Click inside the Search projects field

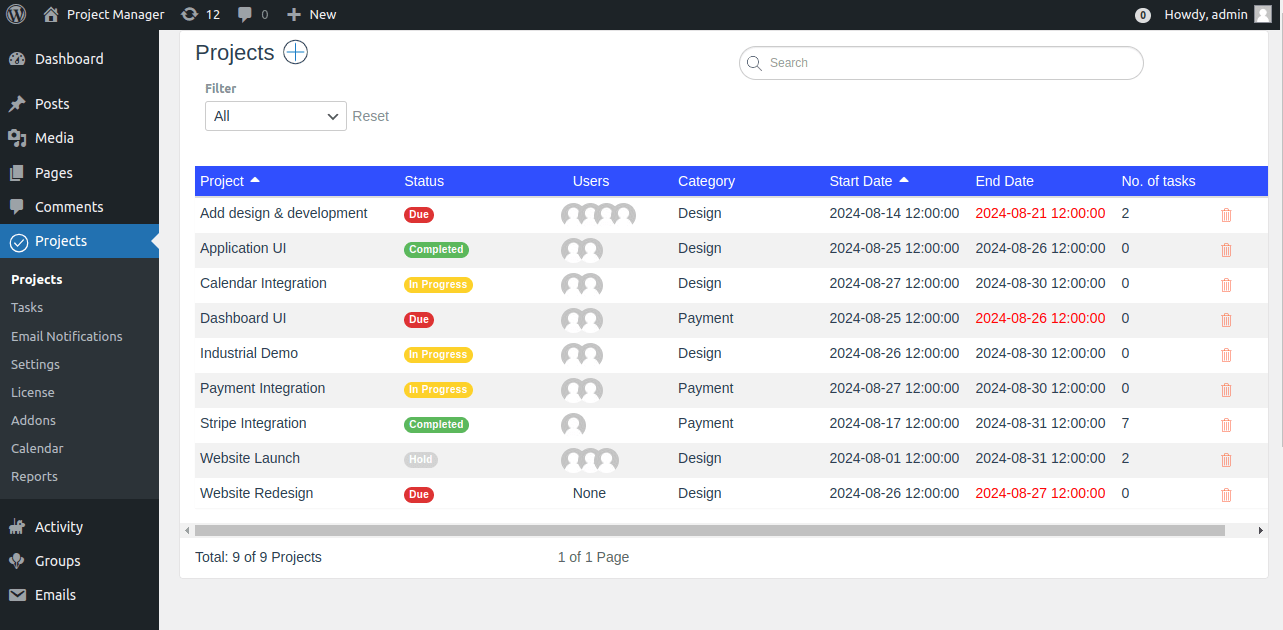coord(940,62)
